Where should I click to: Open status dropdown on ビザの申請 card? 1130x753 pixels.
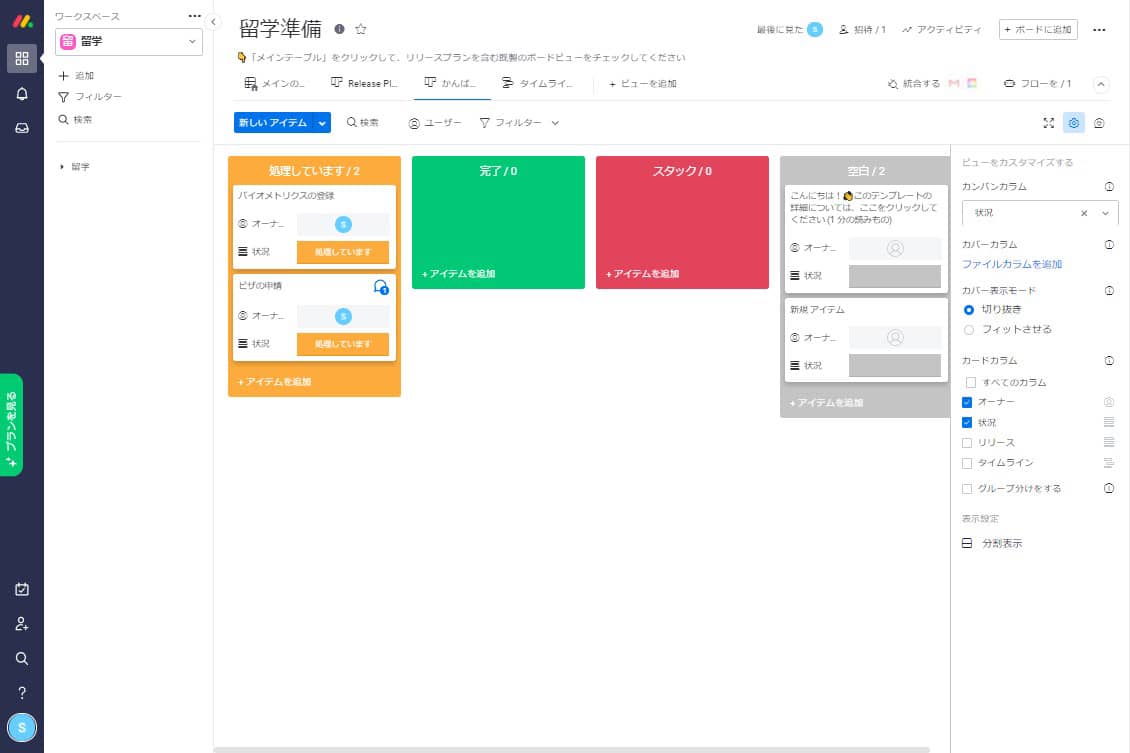coord(343,344)
